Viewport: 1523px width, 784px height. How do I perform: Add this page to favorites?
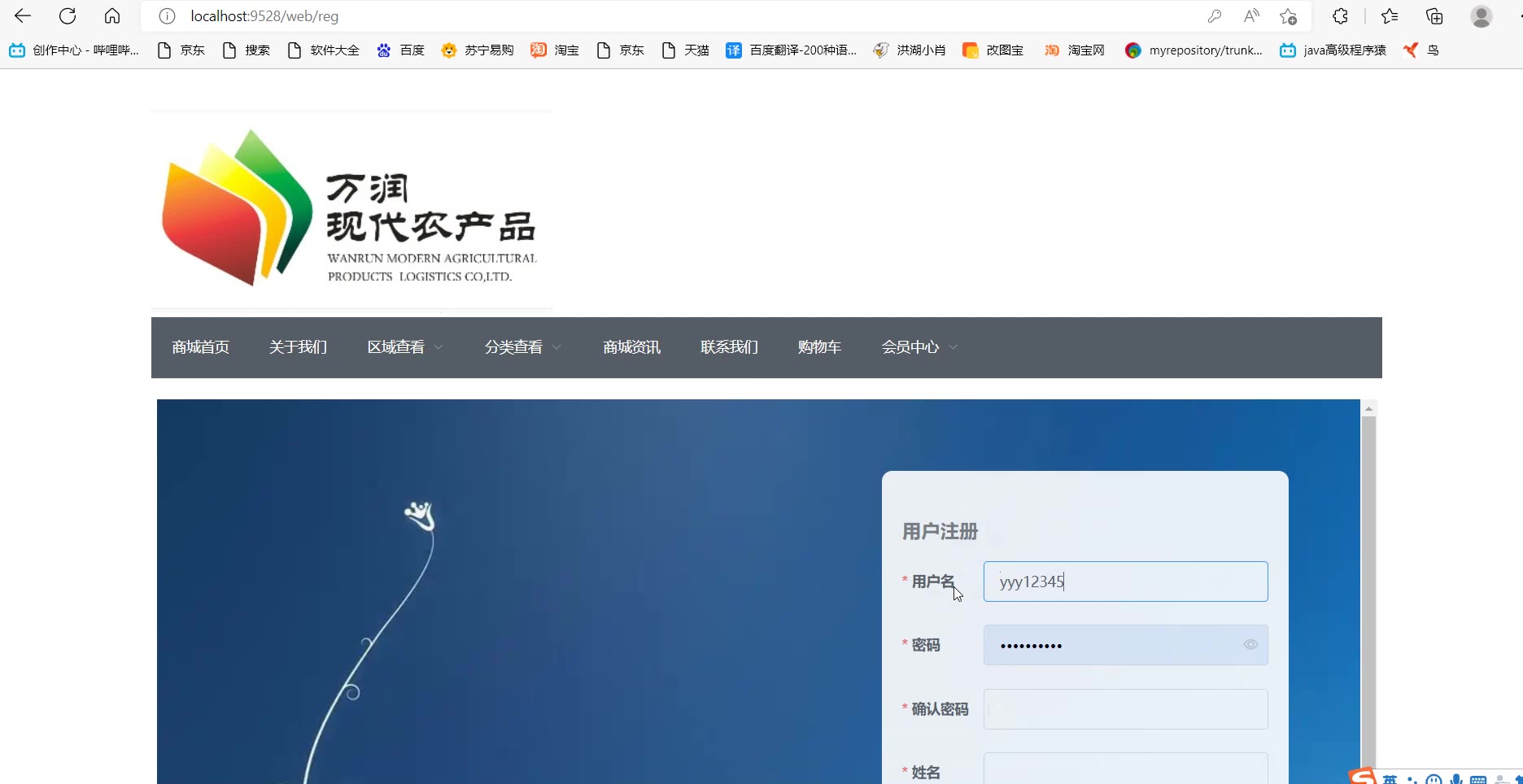point(1288,16)
